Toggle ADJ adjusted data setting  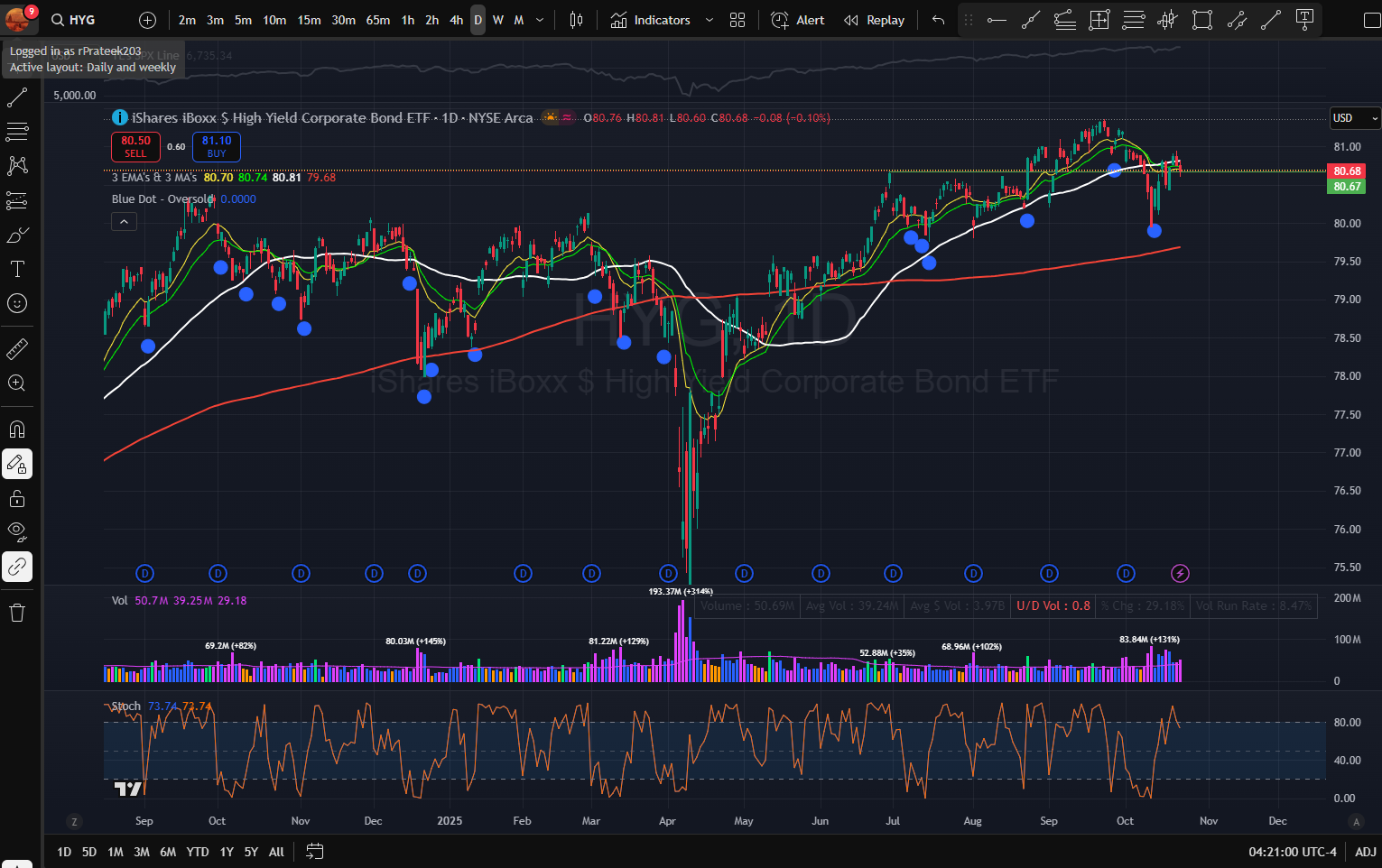[x=1366, y=852]
